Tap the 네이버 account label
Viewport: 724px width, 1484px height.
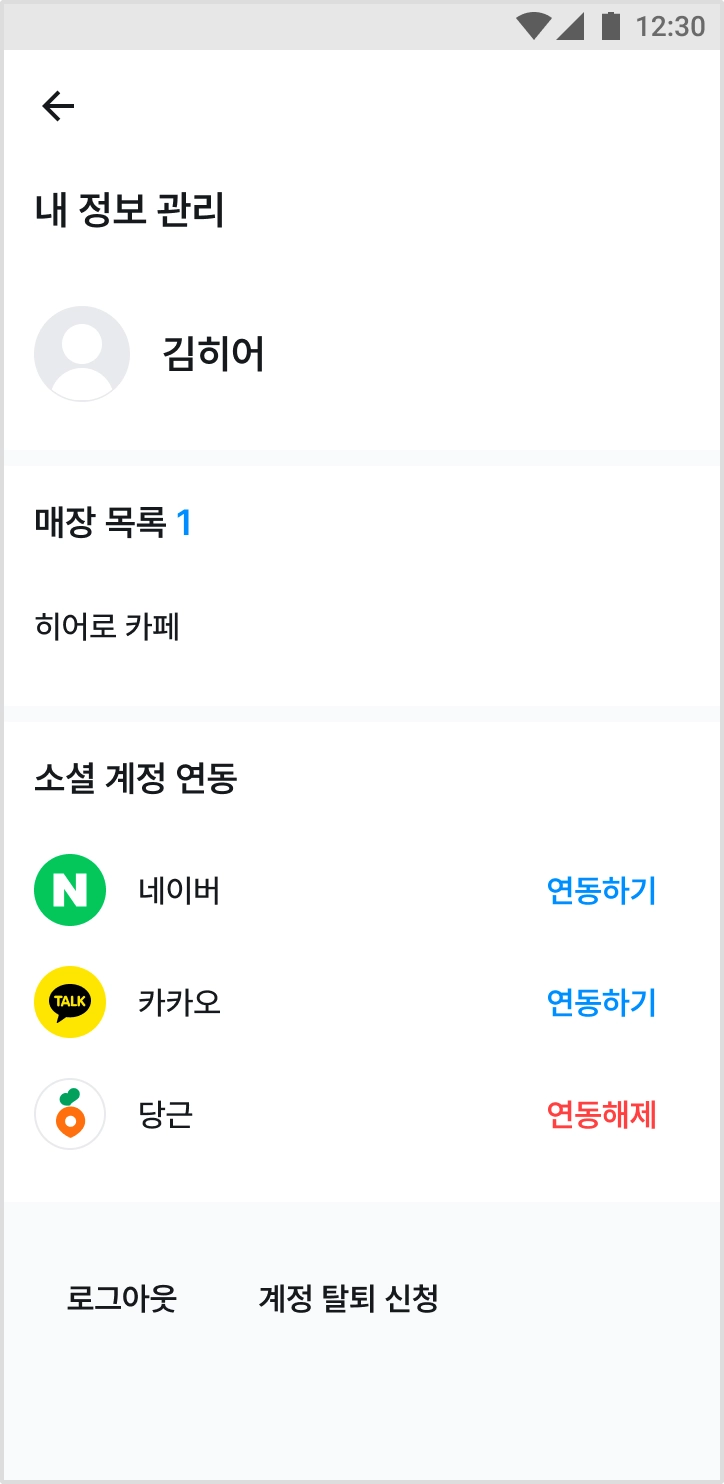180,890
